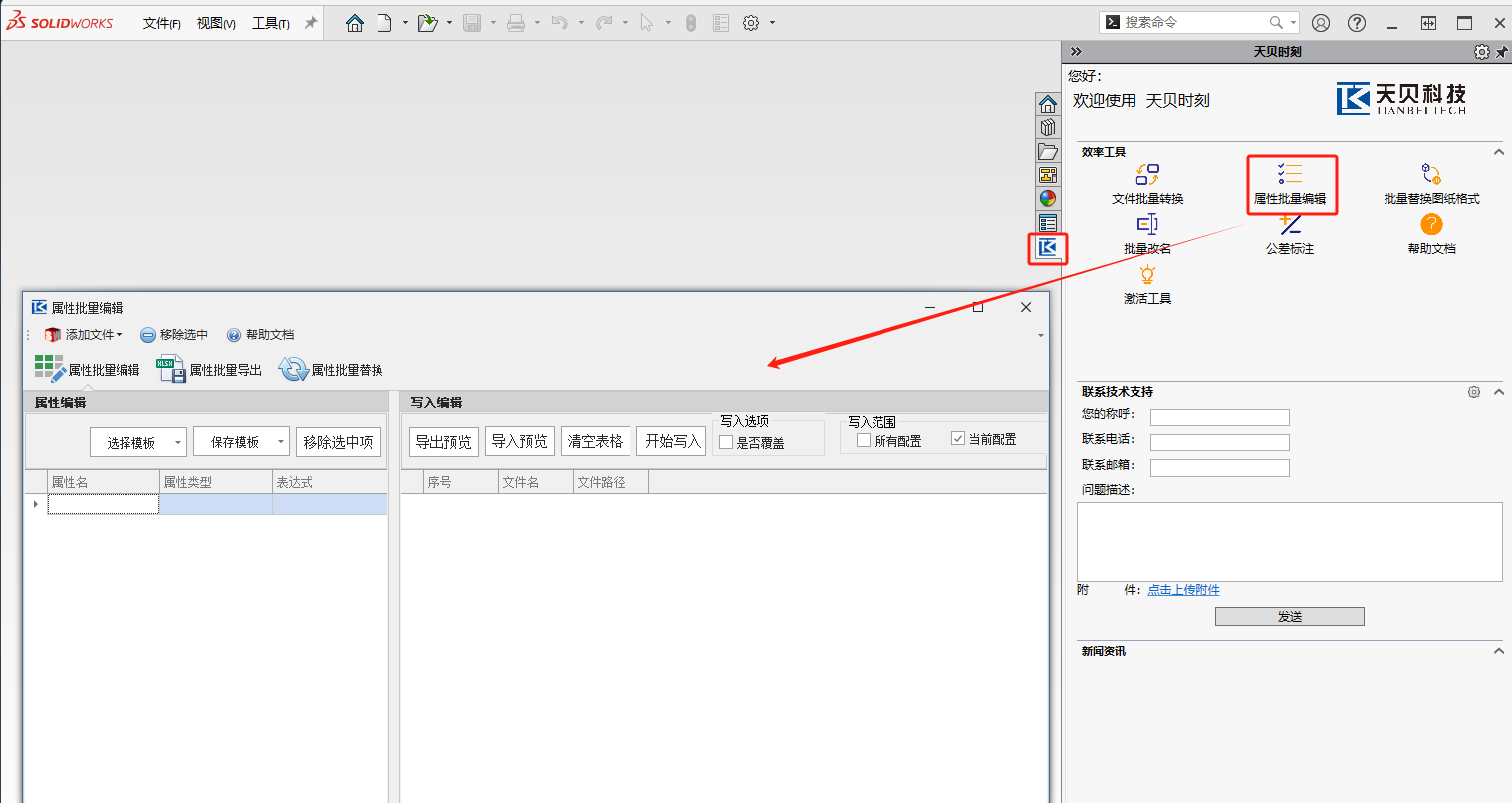Click the 清空表格 button

(596, 441)
